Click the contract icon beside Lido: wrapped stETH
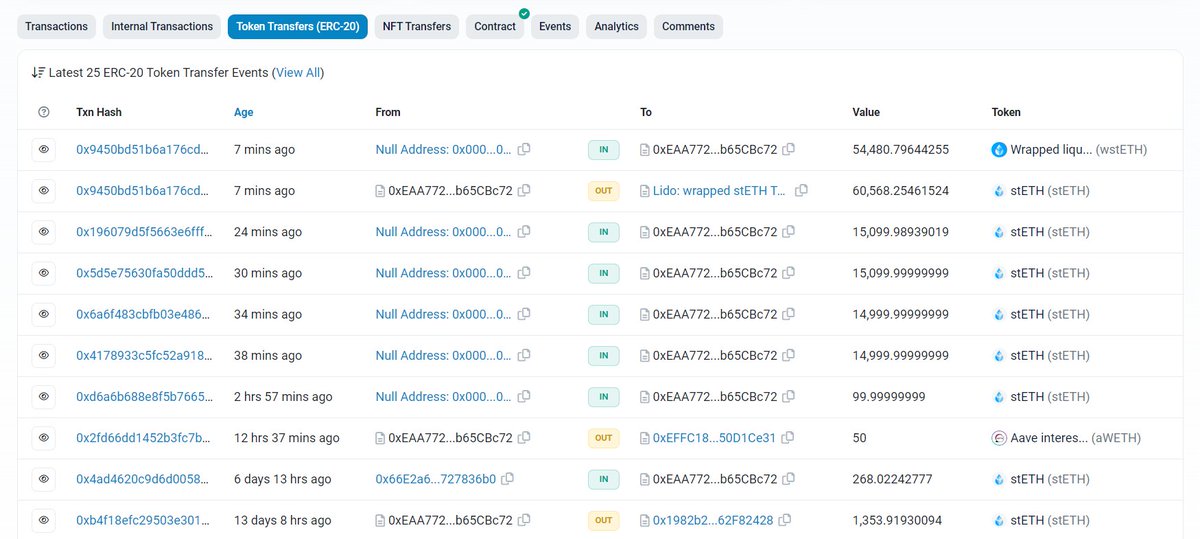 (x=645, y=190)
